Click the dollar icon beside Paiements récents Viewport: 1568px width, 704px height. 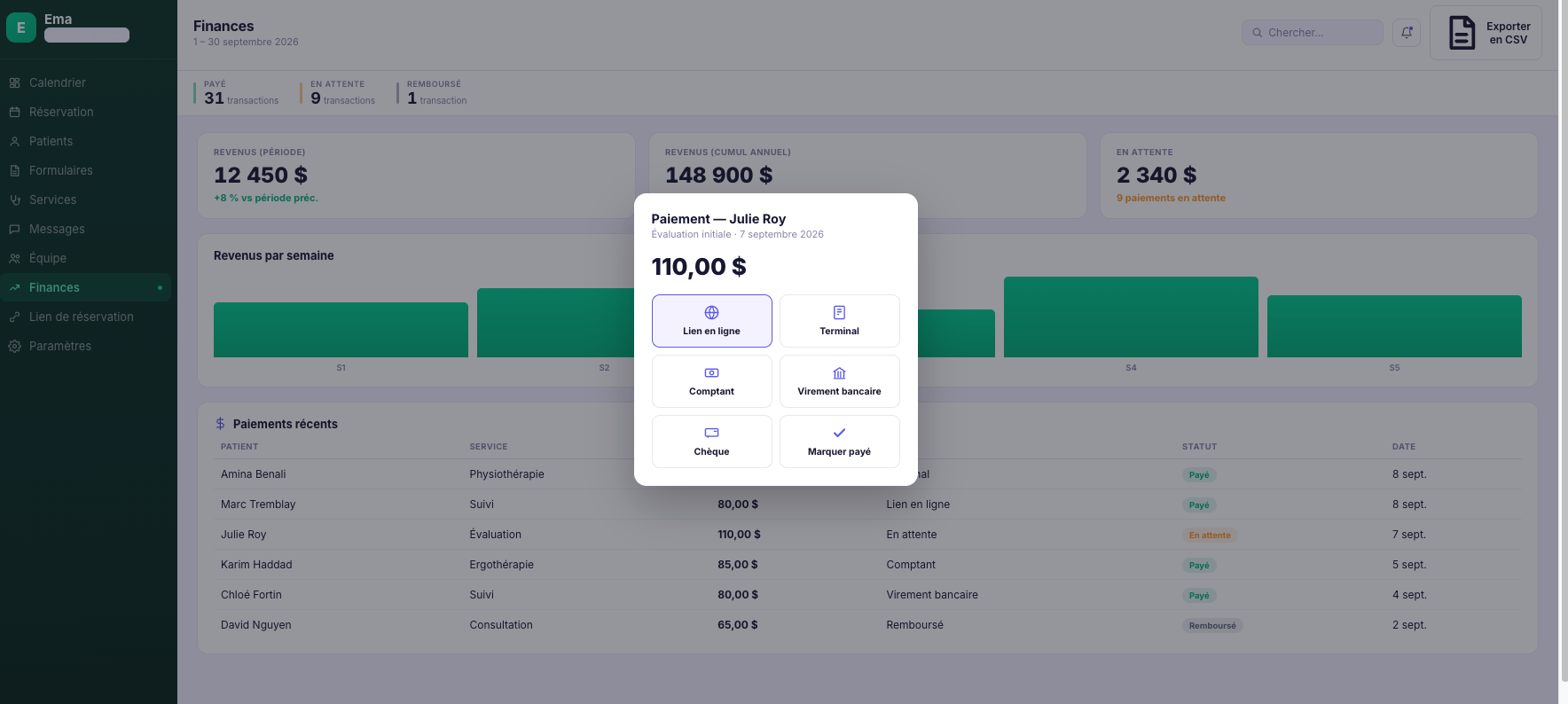tap(220, 424)
